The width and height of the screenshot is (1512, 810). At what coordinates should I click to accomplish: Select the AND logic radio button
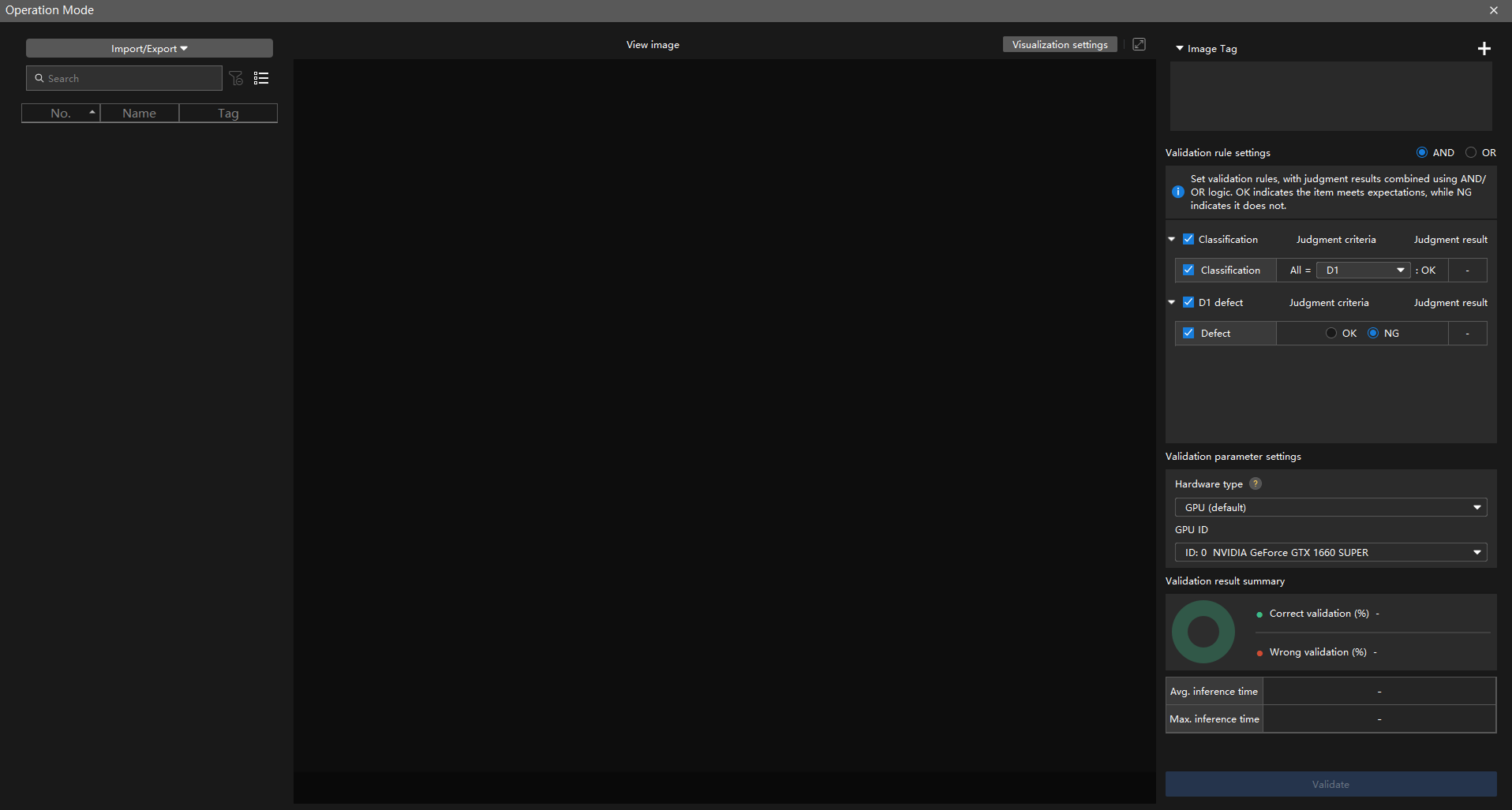point(1422,152)
